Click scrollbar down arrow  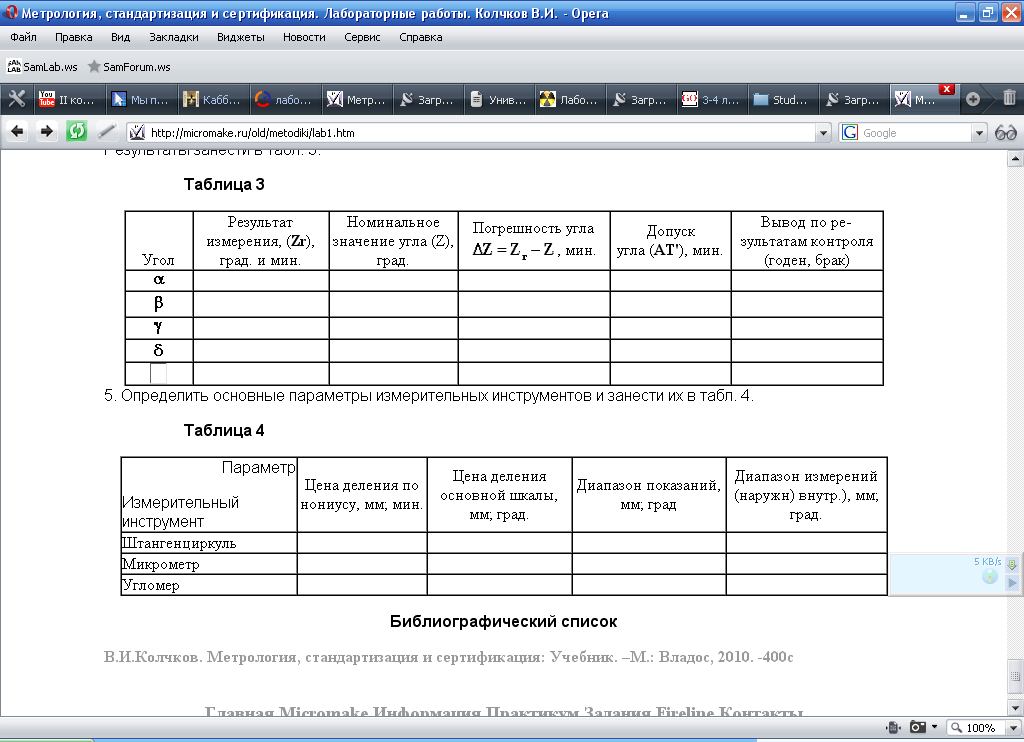tap(1015, 707)
